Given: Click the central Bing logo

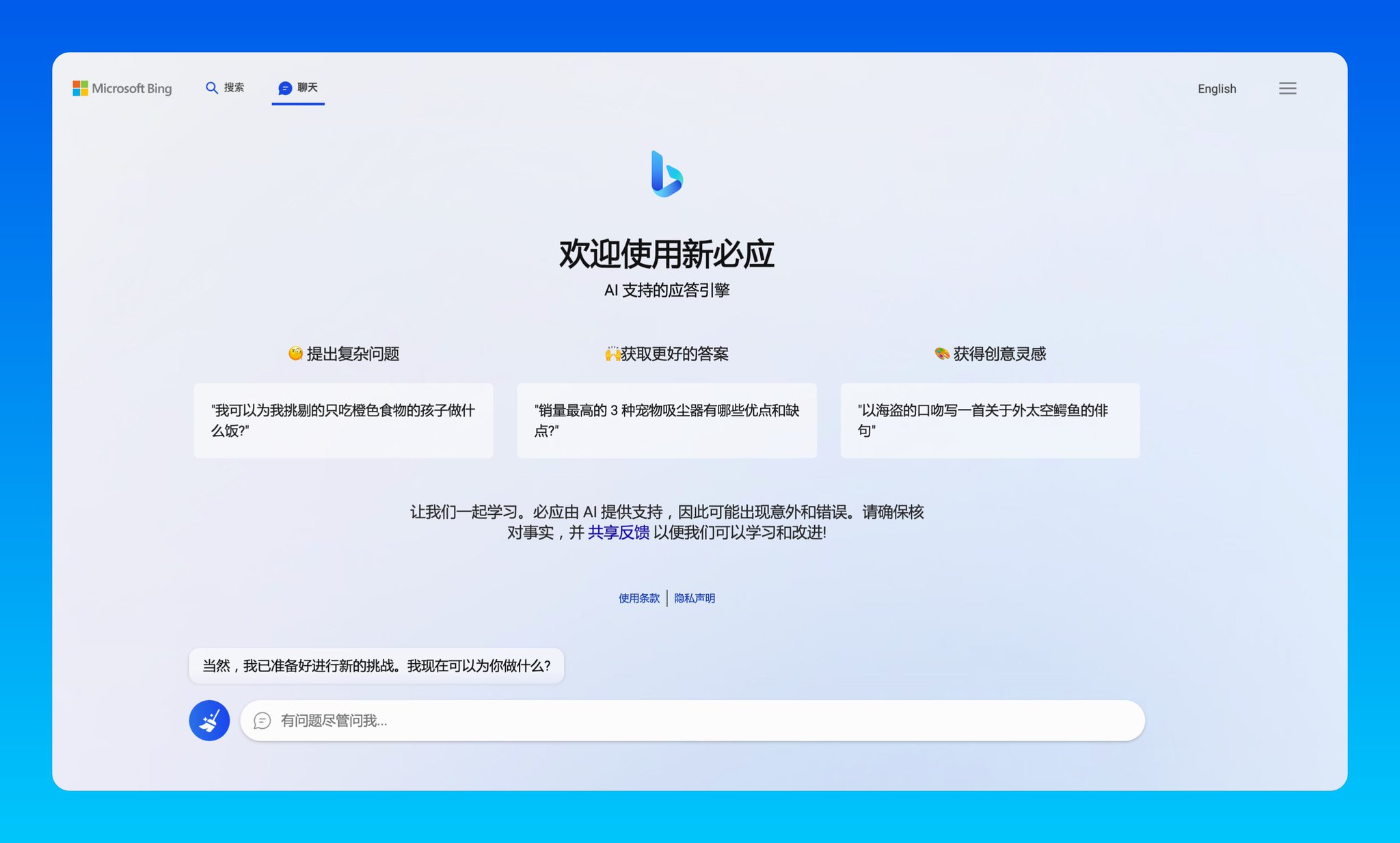Looking at the screenshot, I should 667,173.
